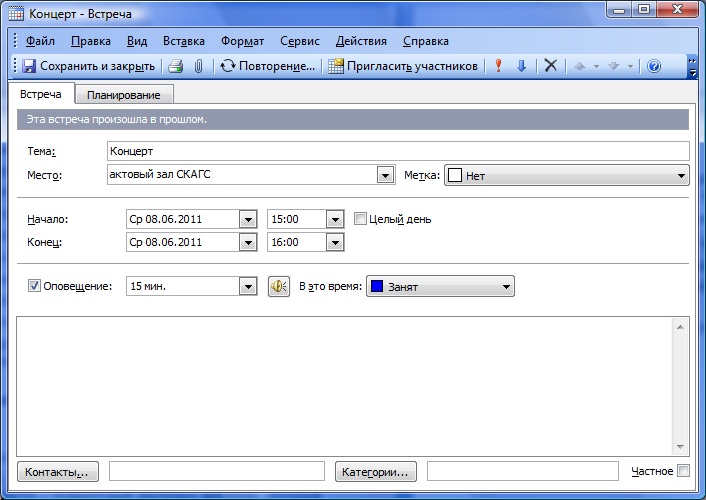Go to previous item arrow
The width and height of the screenshot is (706, 500).
coord(579,66)
